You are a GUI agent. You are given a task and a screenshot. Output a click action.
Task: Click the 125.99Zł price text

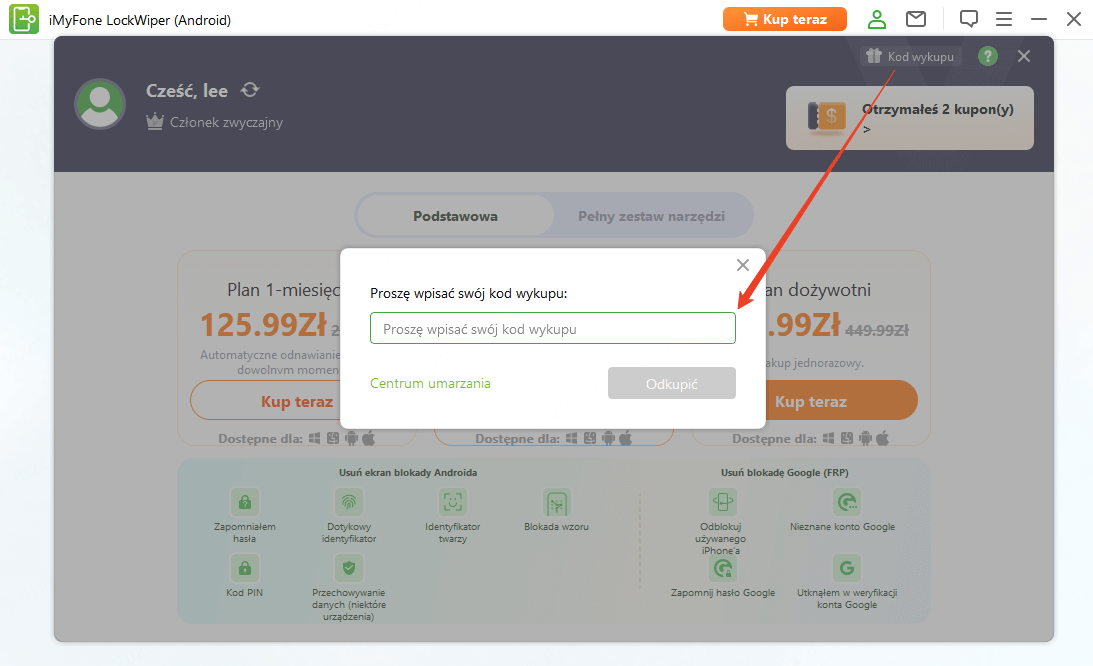263,324
